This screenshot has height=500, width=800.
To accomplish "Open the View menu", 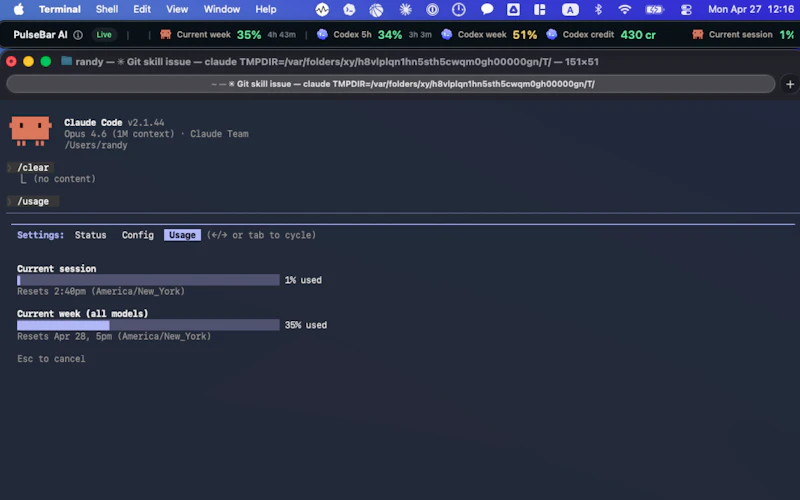I will [x=177, y=9].
